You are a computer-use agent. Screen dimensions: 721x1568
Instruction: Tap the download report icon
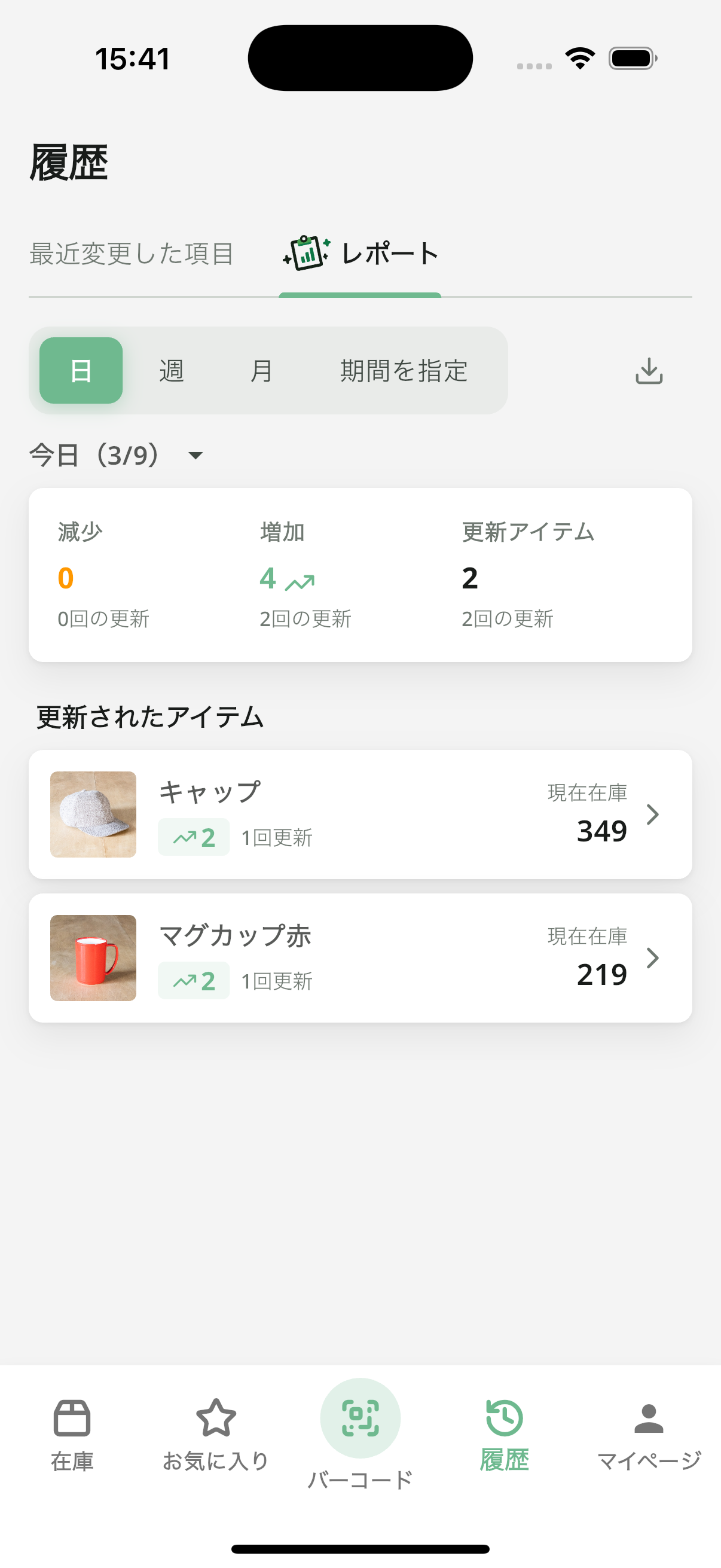tap(649, 371)
